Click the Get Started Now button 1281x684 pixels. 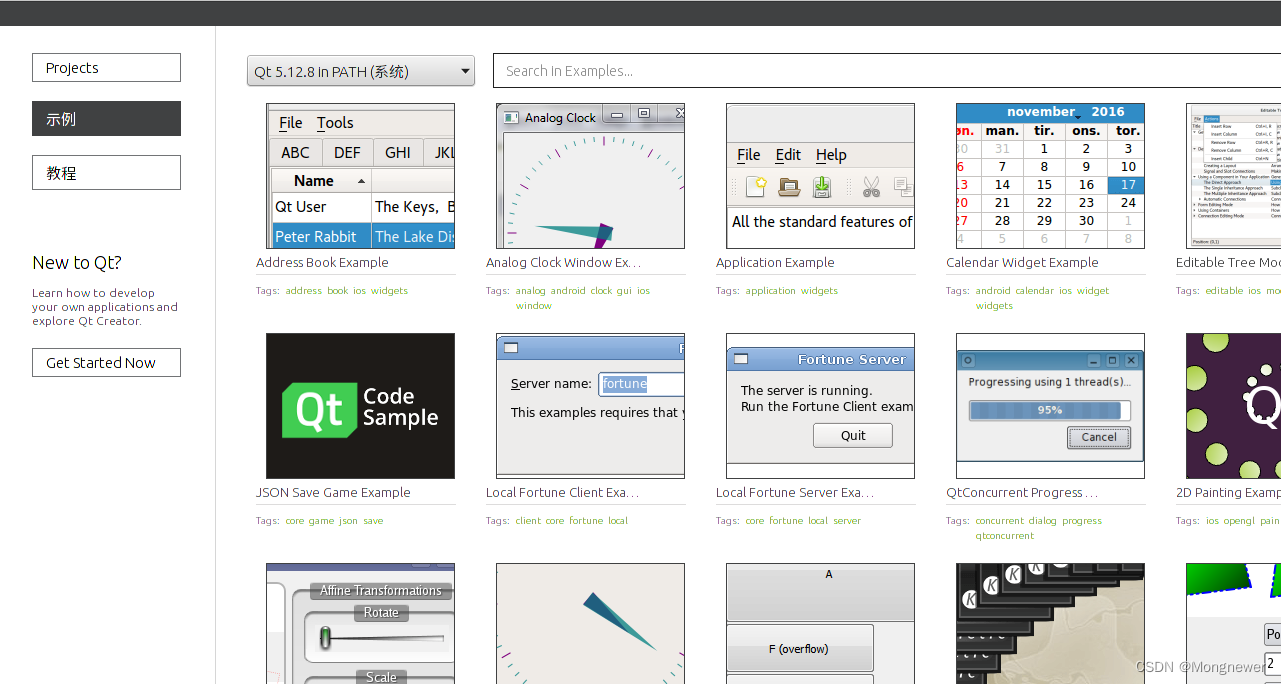coord(106,362)
